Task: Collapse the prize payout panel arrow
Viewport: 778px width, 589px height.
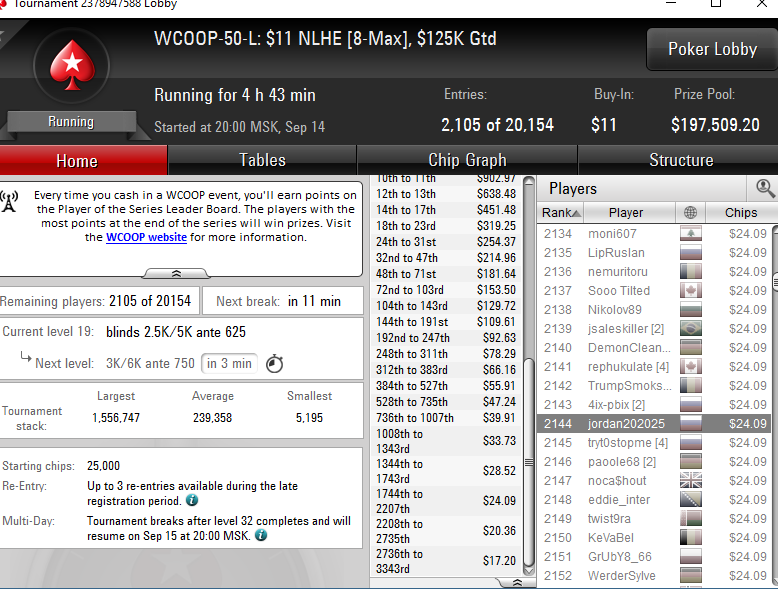Action: click(x=516, y=583)
